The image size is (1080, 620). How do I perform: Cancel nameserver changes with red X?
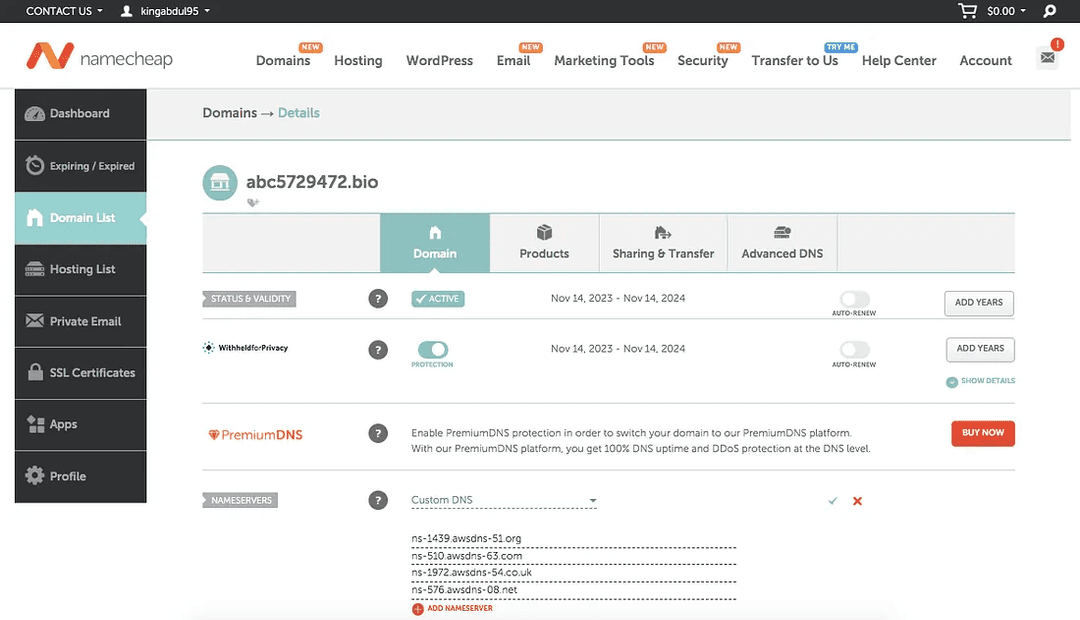click(x=858, y=501)
